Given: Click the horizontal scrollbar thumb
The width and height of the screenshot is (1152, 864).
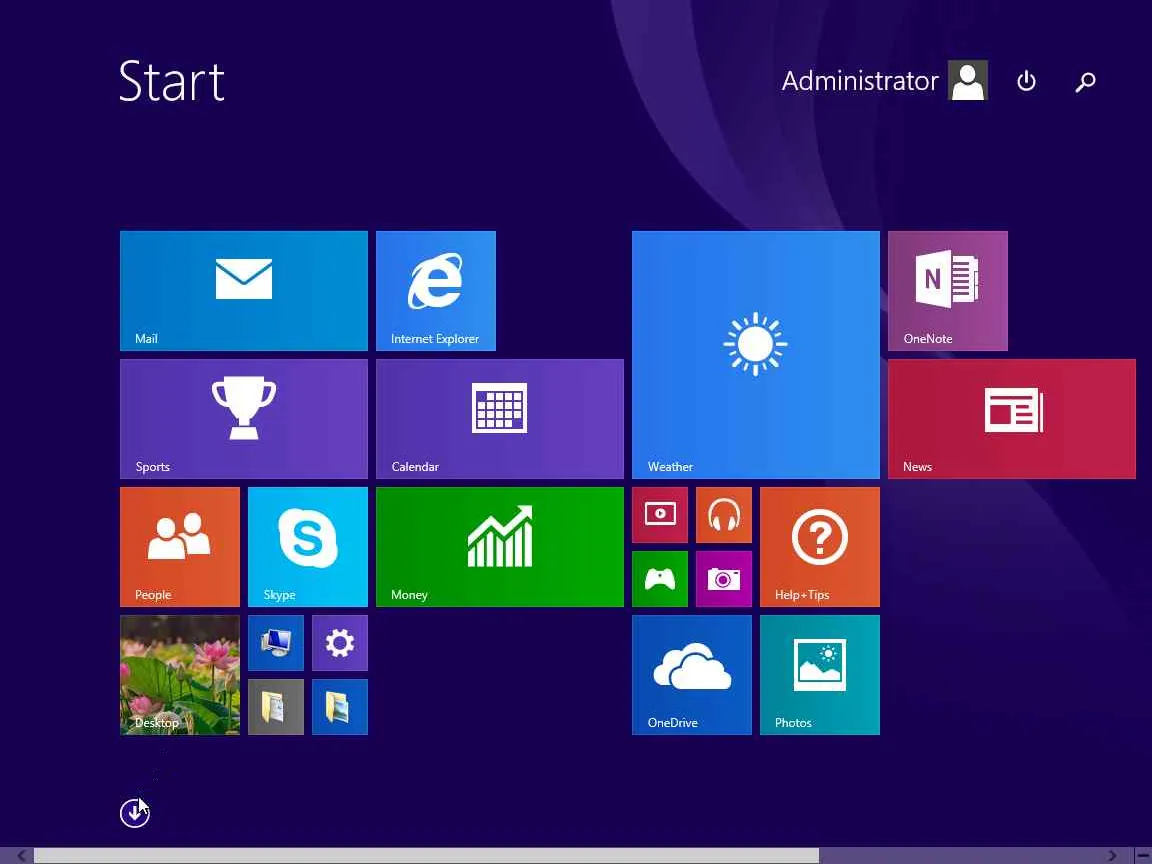Looking at the screenshot, I should click(426, 856).
